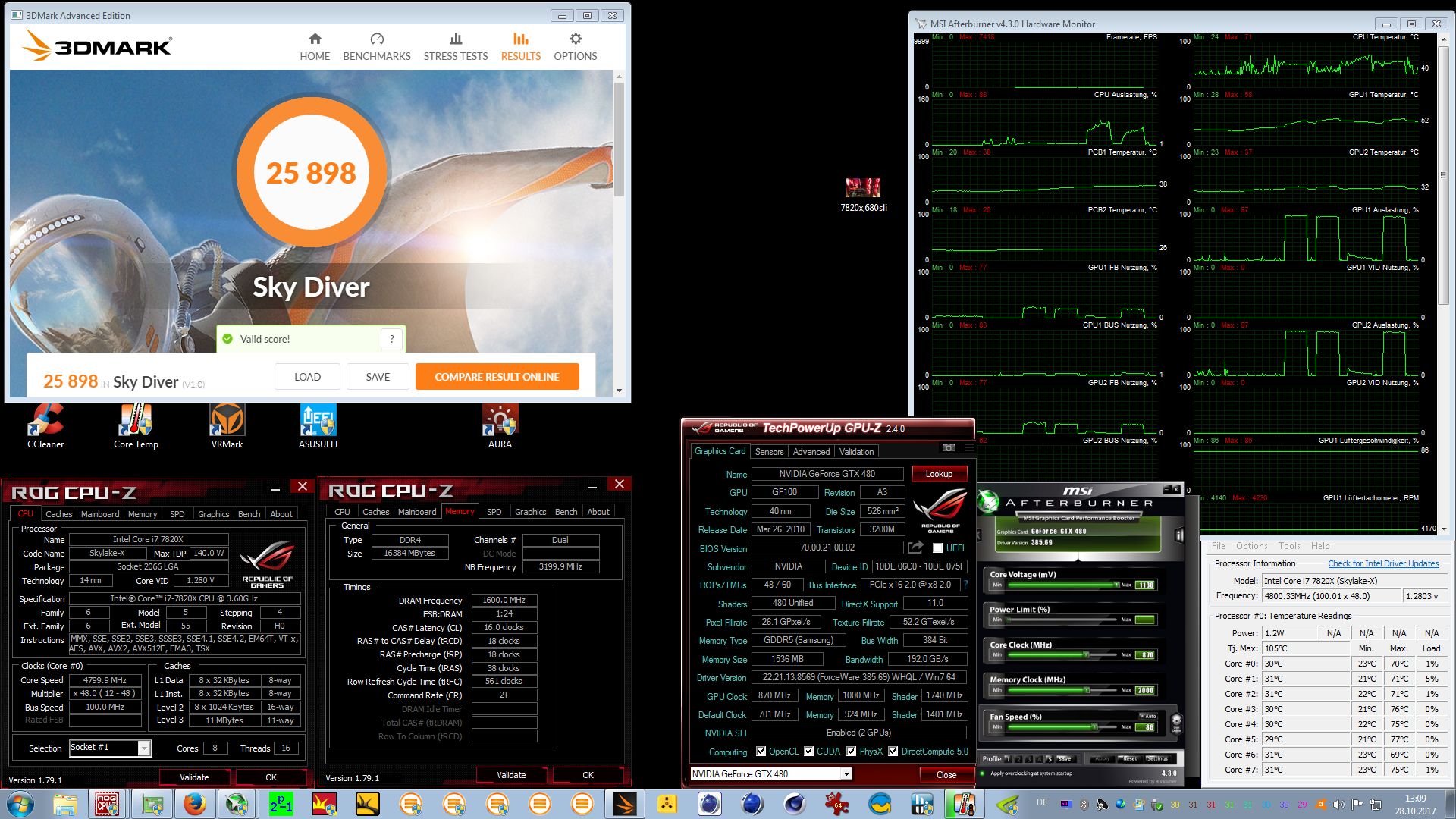Click the volume speaker tray icon
Image resolution: width=1456 pixels, height=819 pixels.
1338,805
